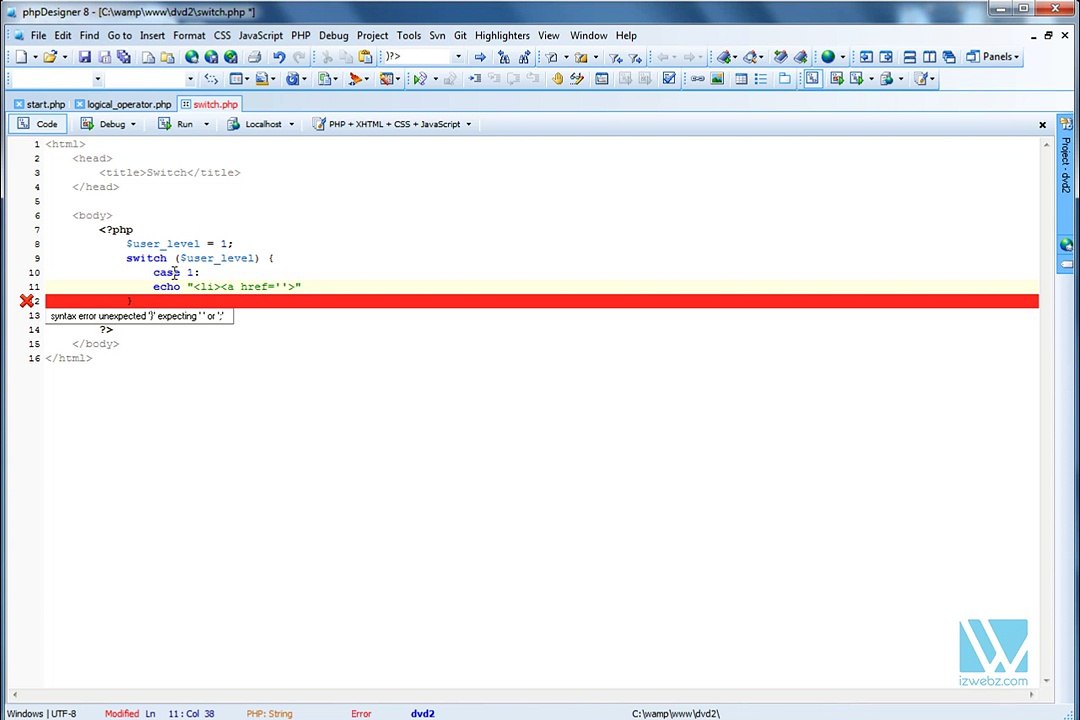Open the )?> combo box dropdown arrow
The image size is (1080, 720).
pos(458,57)
